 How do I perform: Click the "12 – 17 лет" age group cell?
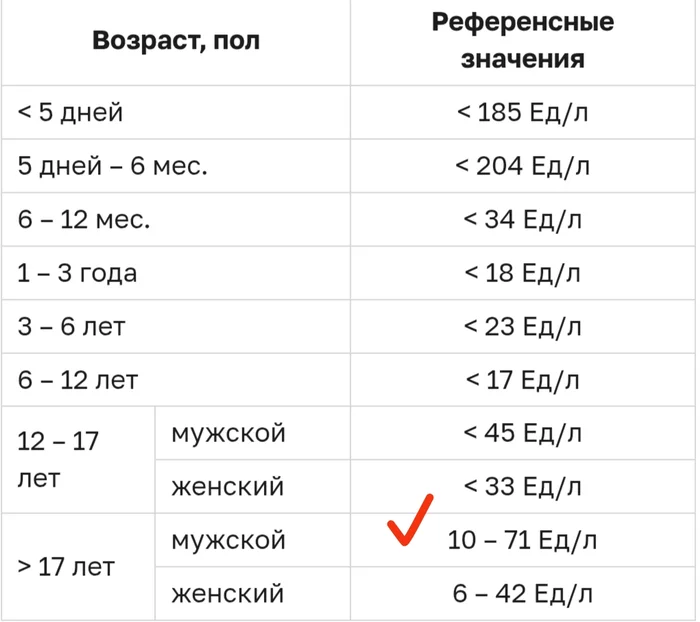(58, 459)
